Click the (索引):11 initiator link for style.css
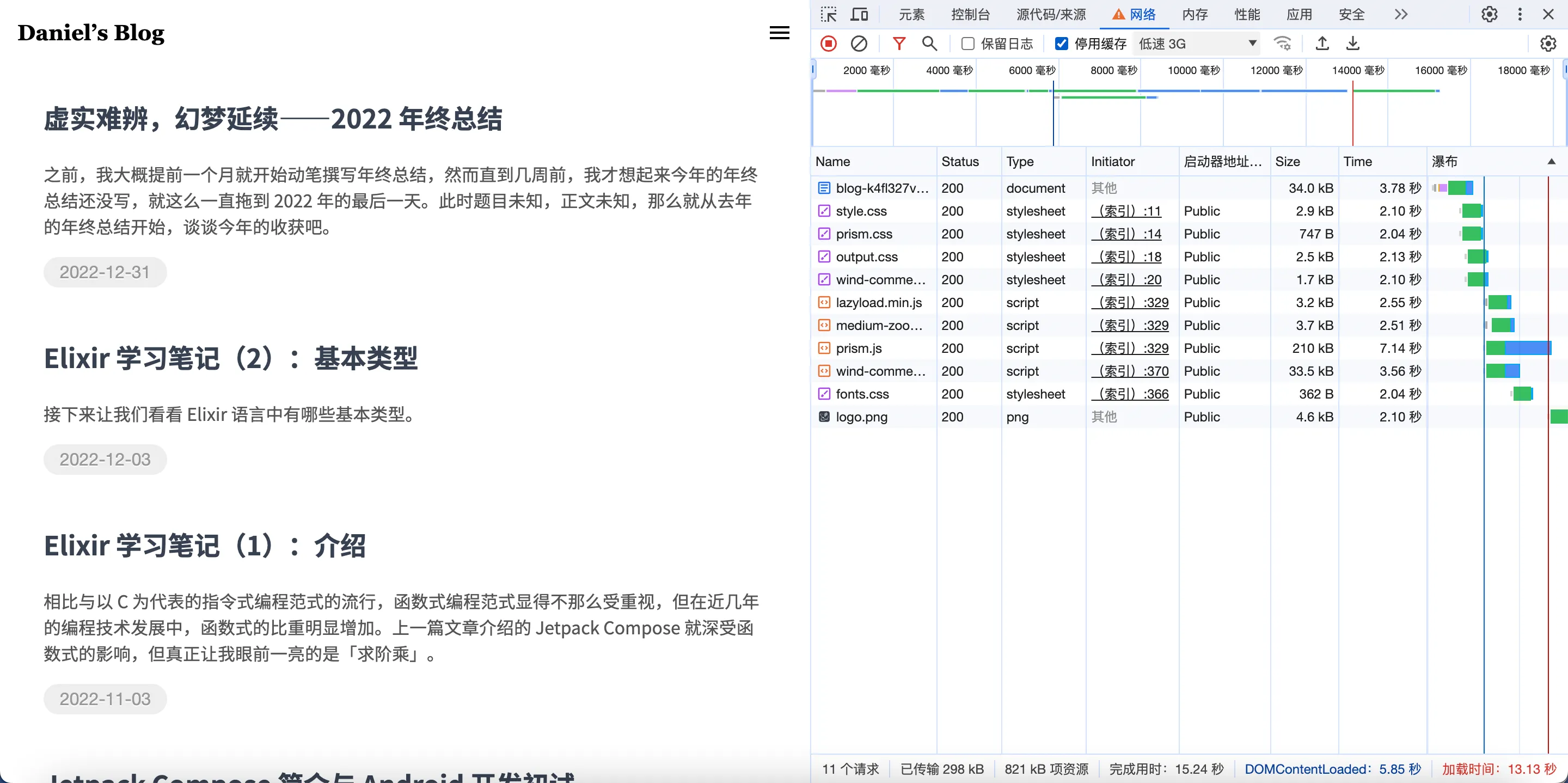This screenshot has height=783, width=1568. point(1126,211)
